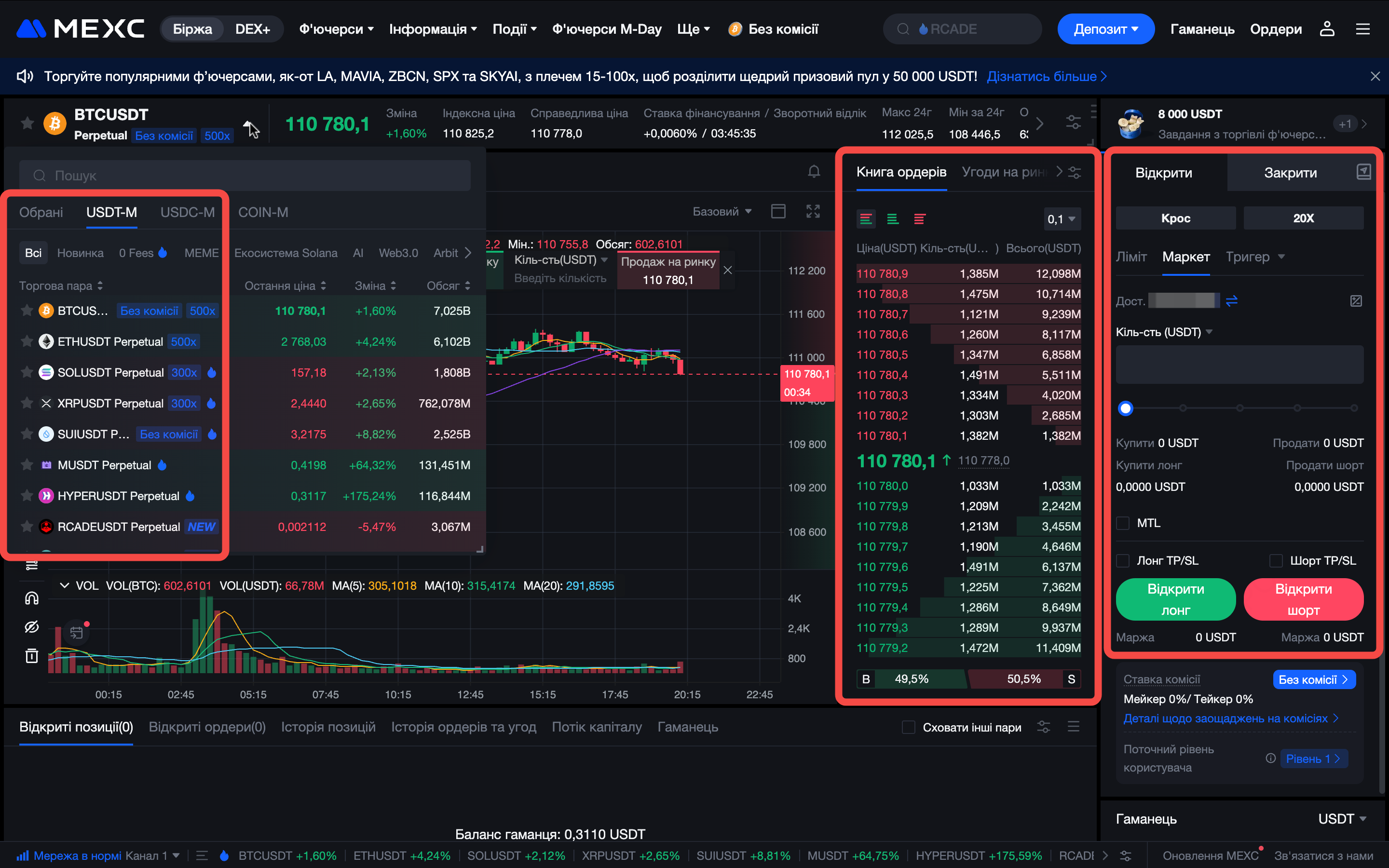
Task: Expand the Інформація menu
Action: point(433,29)
